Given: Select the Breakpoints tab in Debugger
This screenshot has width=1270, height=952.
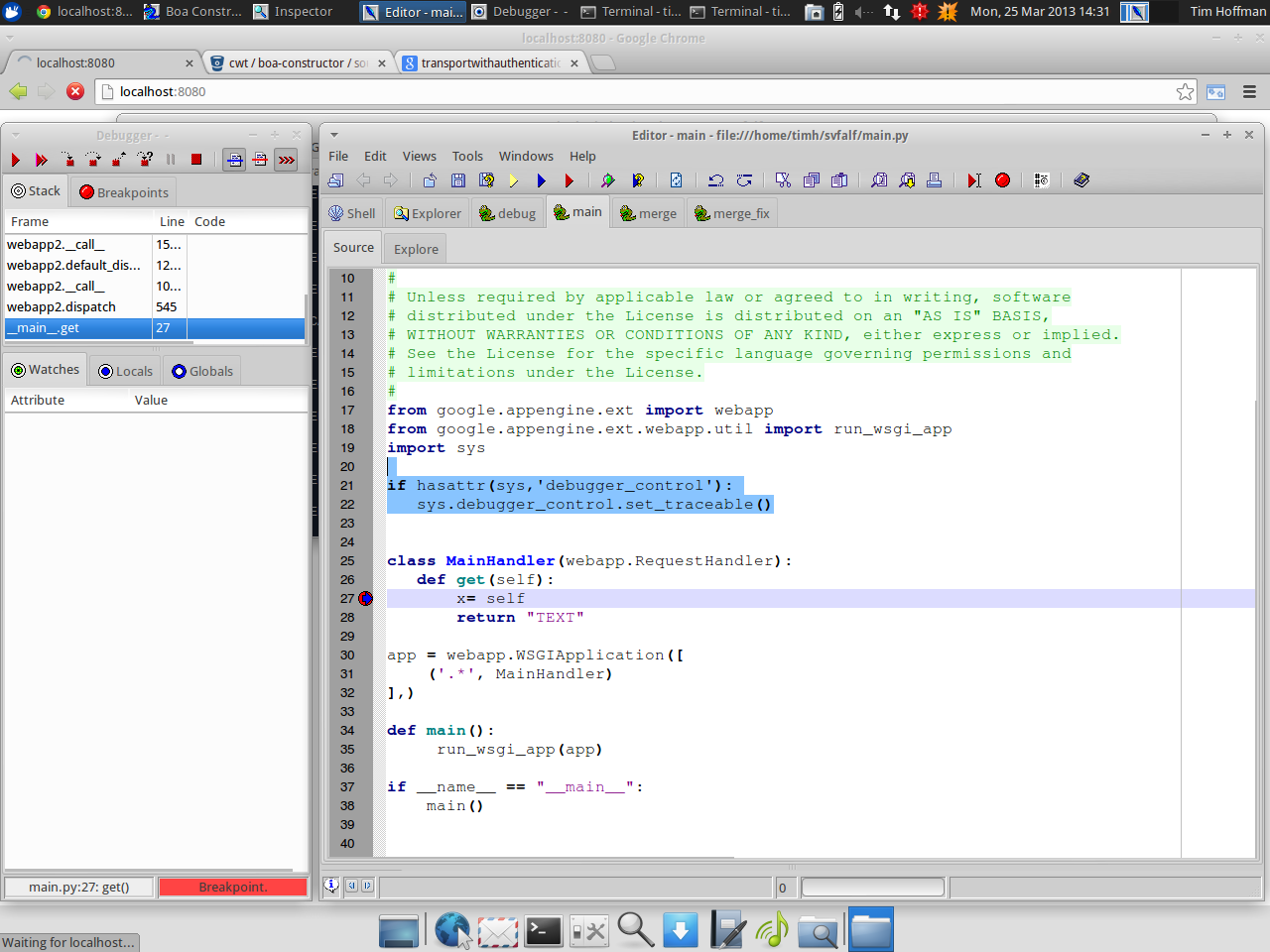Looking at the screenshot, I should [125, 192].
